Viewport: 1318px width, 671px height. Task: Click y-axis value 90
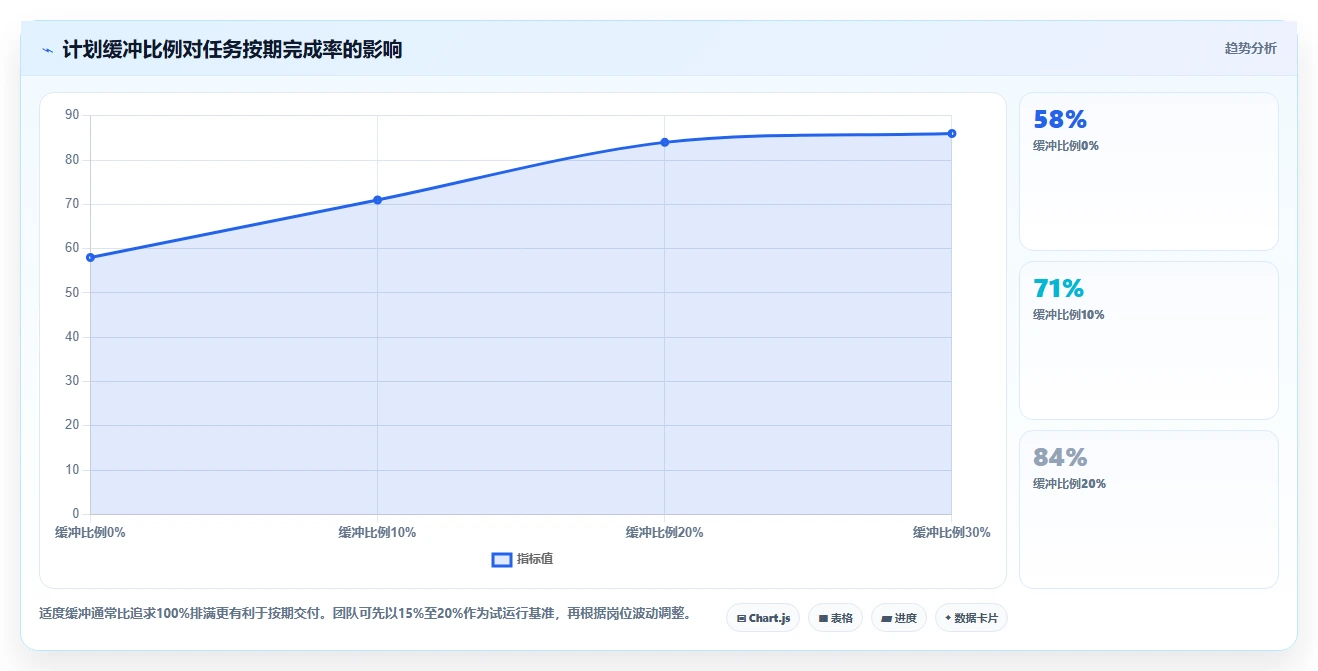pos(72,115)
